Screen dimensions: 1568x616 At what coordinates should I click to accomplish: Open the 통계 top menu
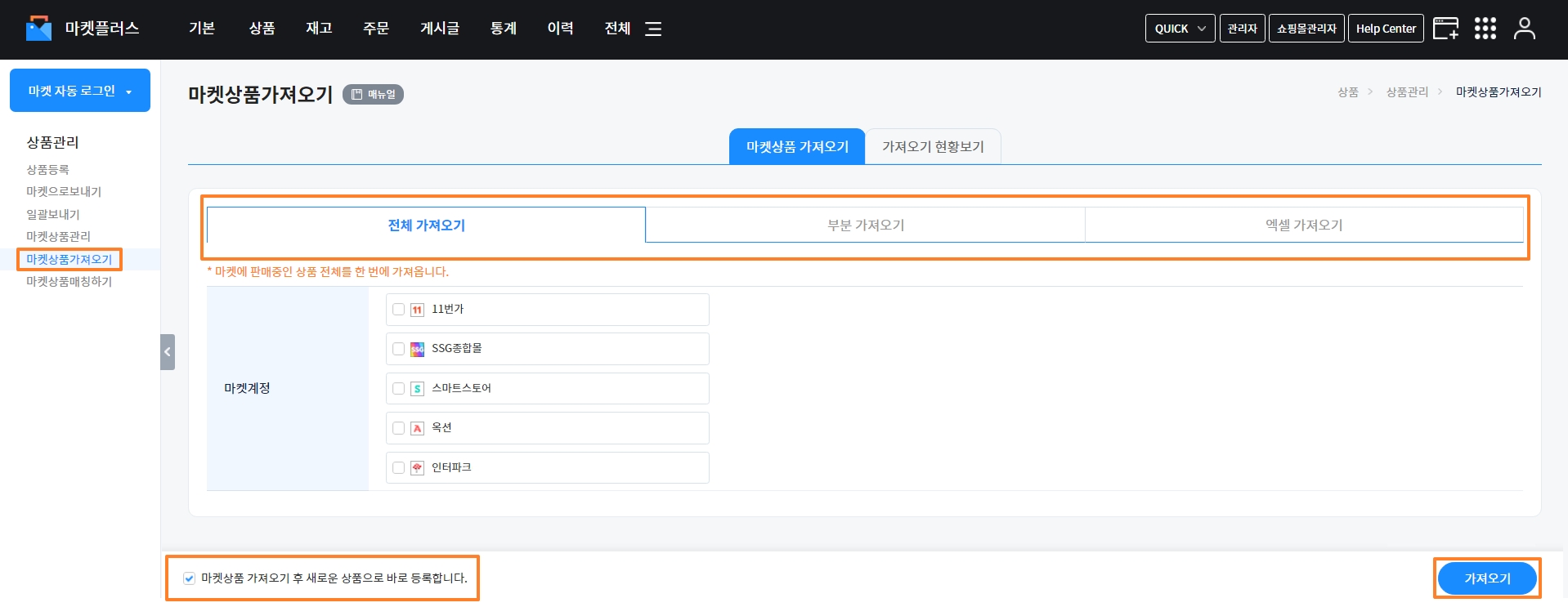504,29
